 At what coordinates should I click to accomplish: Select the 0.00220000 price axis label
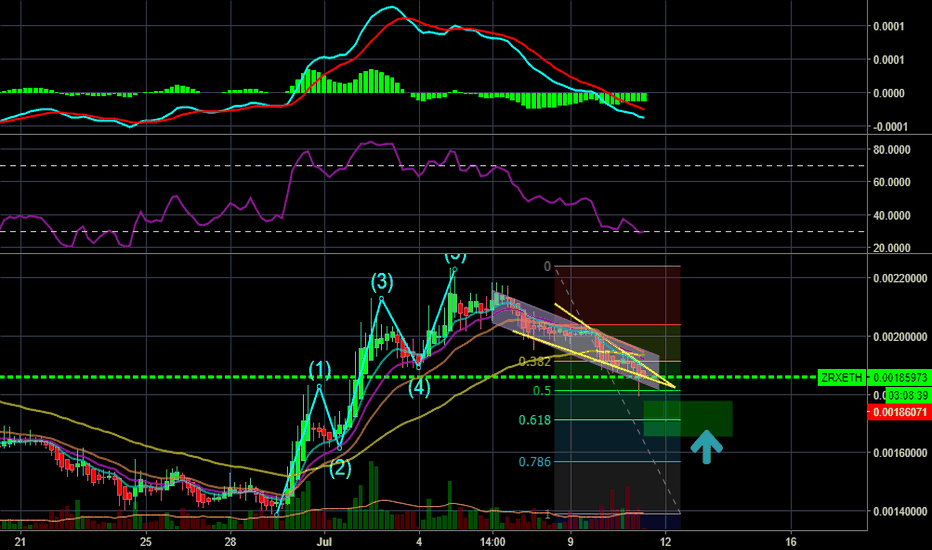click(x=900, y=278)
